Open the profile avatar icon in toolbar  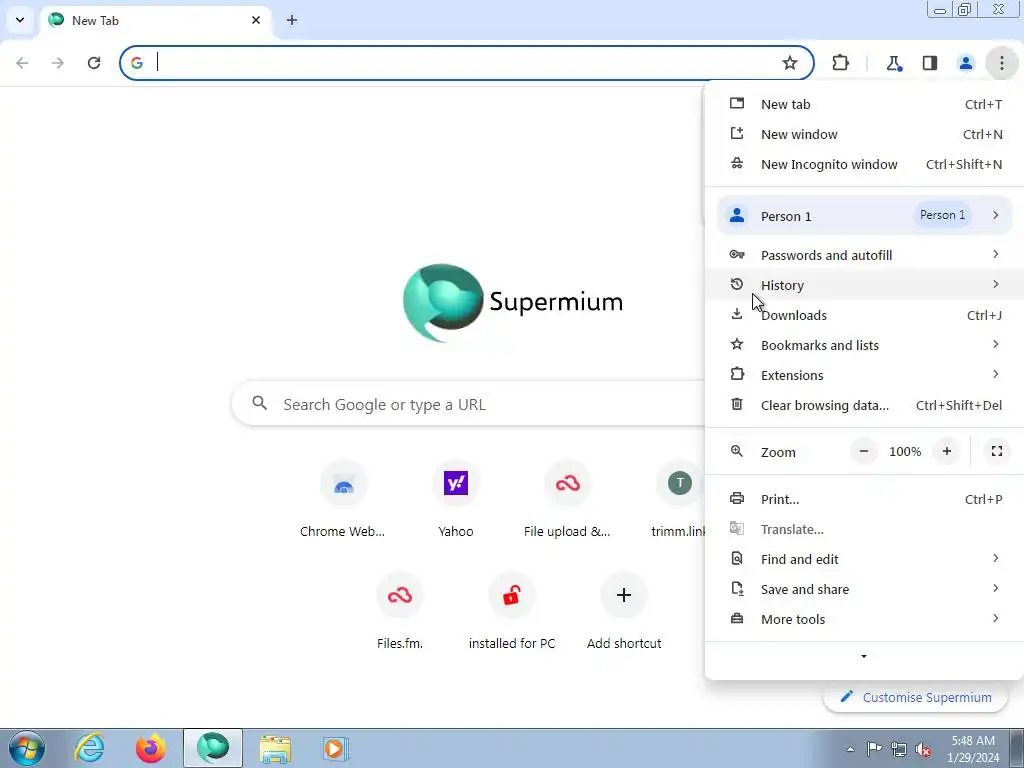[965, 63]
